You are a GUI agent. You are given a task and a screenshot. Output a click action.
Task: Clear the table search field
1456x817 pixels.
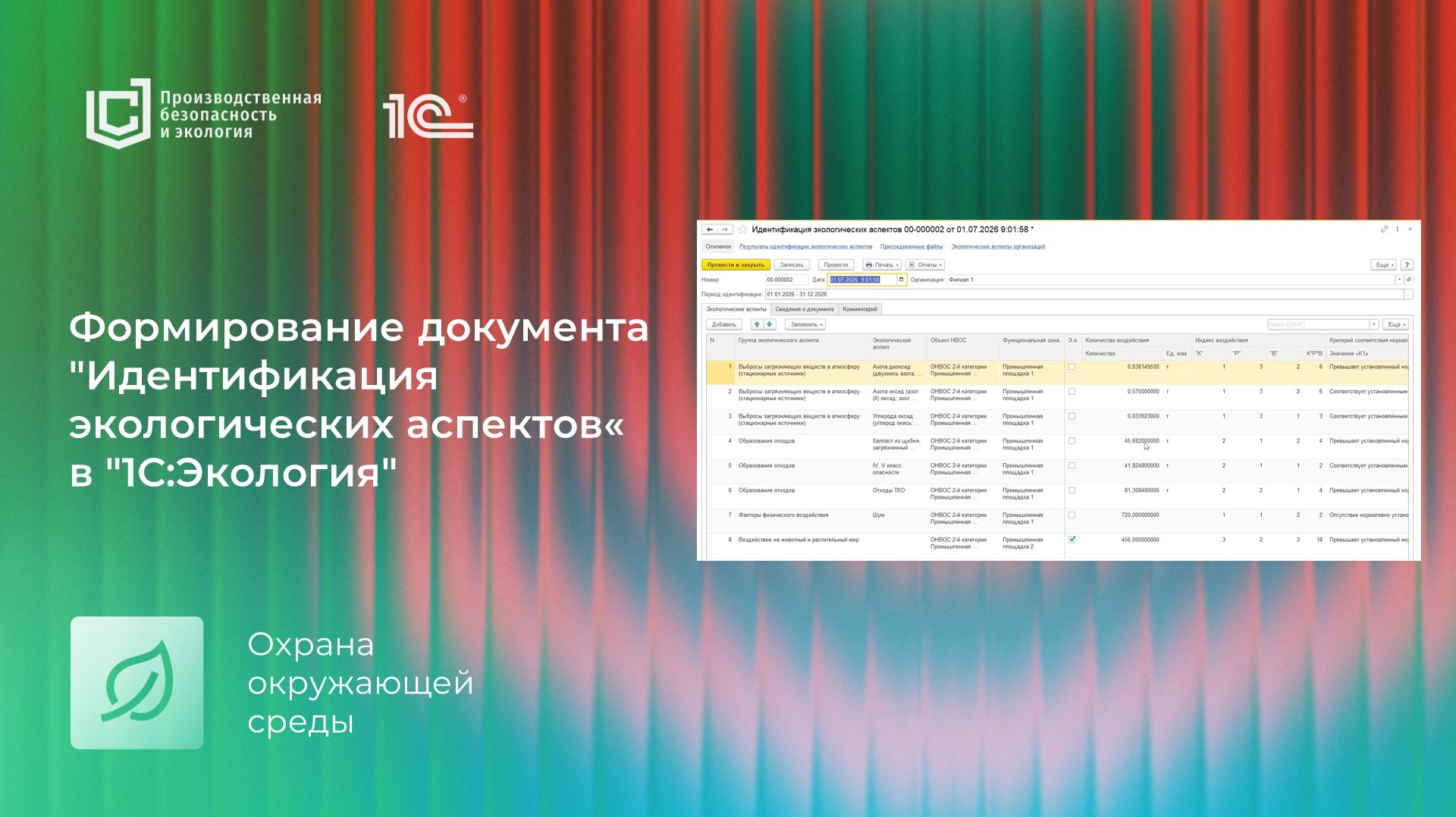1373,324
